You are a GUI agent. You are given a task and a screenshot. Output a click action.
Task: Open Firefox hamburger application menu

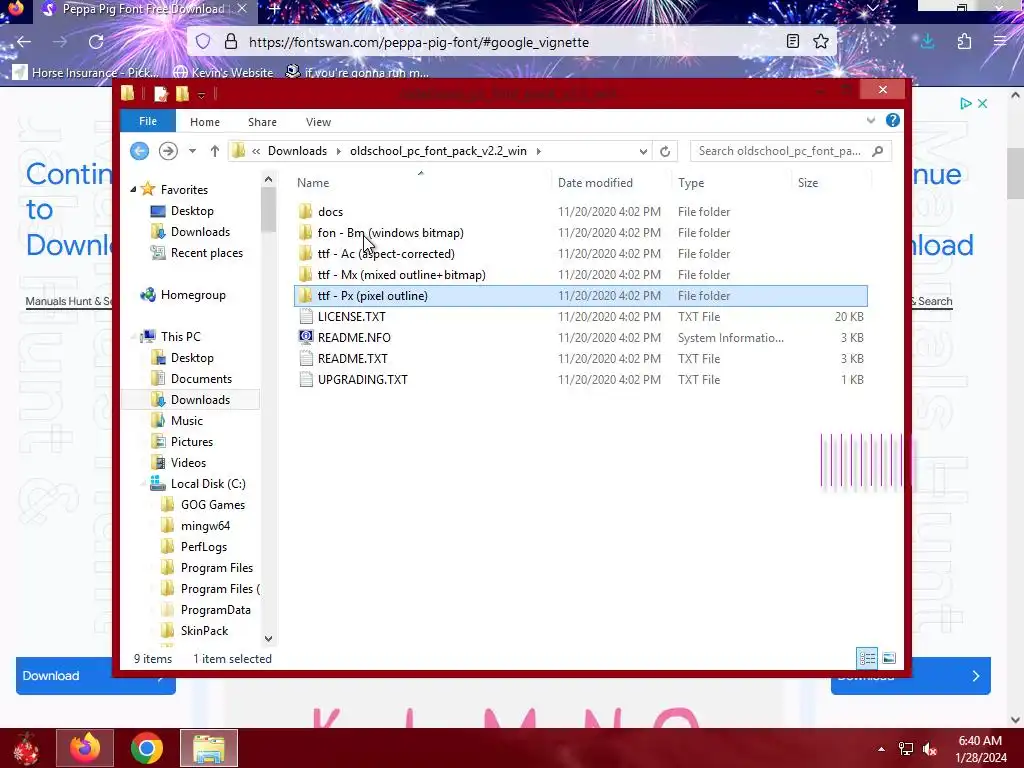(1000, 42)
